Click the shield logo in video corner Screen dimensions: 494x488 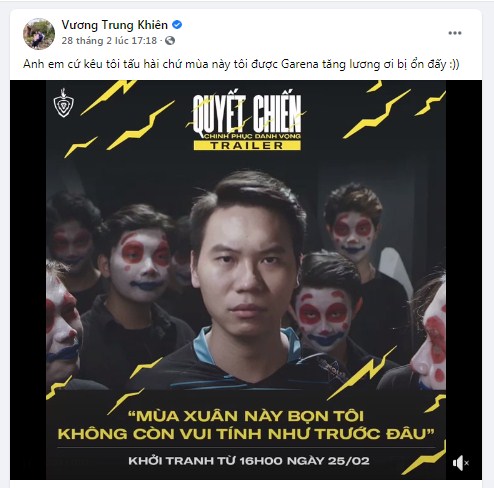coord(64,103)
